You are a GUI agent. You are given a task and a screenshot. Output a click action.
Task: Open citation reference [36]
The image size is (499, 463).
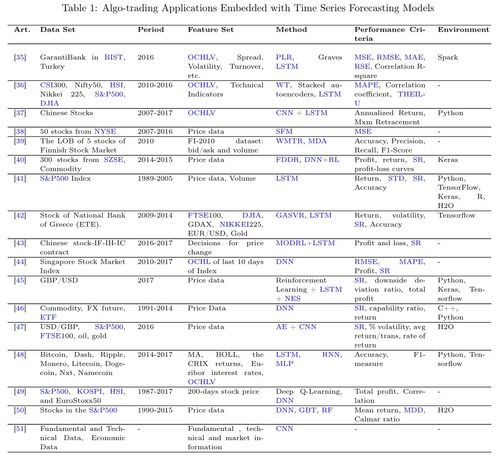(20, 85)
